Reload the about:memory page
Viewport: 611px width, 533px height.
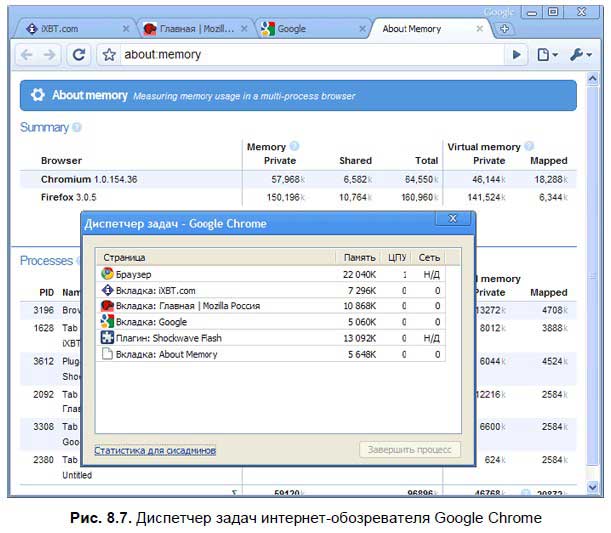(79, 55)
